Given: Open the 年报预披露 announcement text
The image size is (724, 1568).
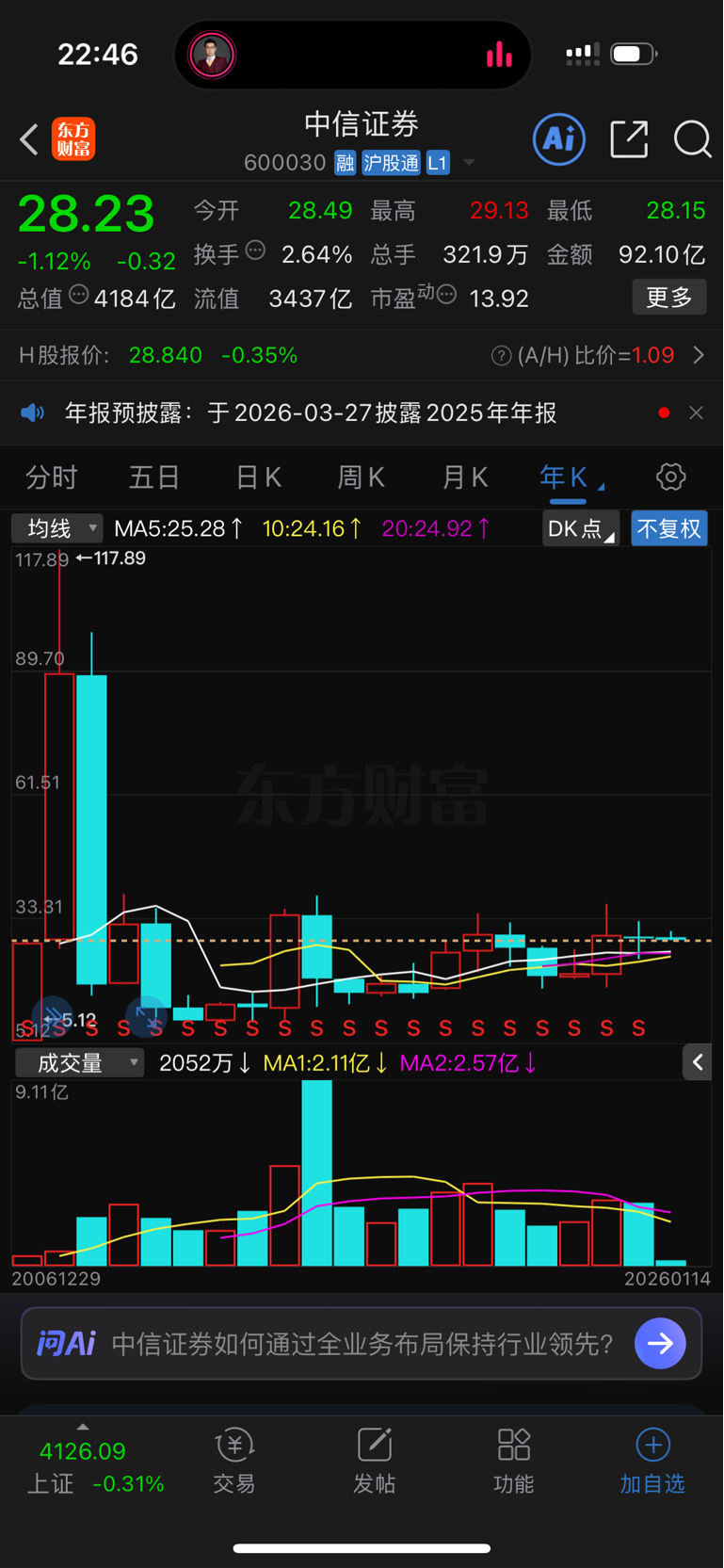Looking at the screenshot, I should point(311,412).
